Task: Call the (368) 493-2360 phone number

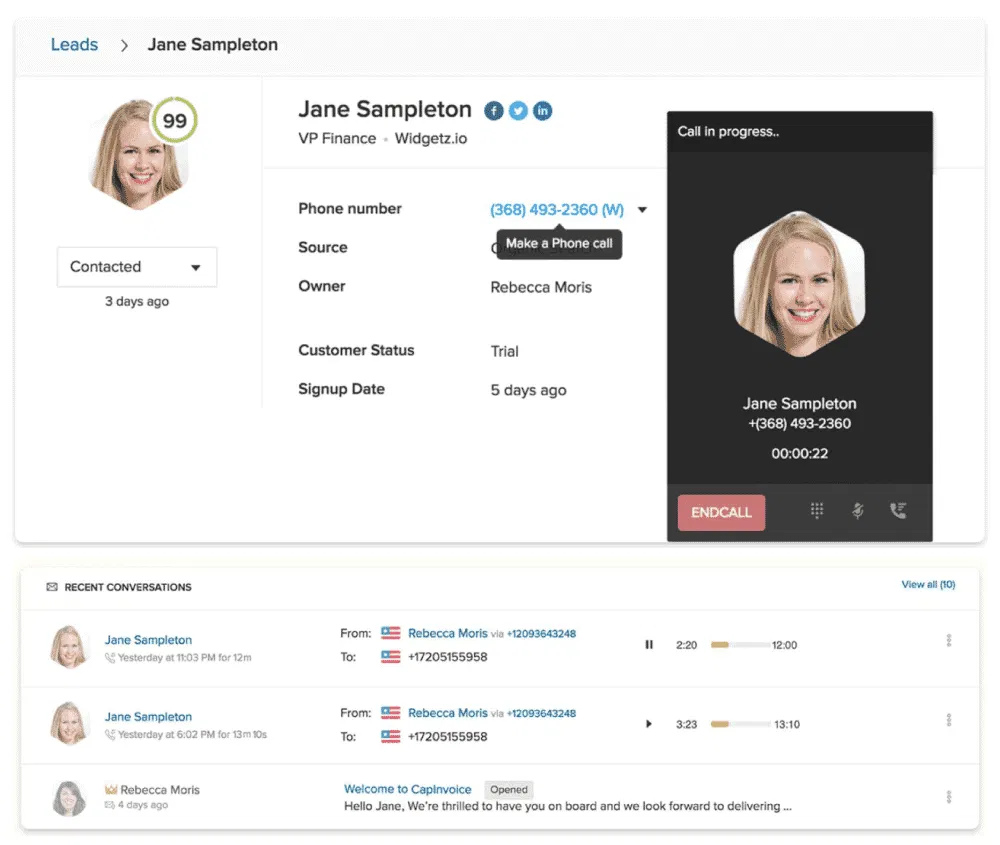Action: tap(556, 210)
